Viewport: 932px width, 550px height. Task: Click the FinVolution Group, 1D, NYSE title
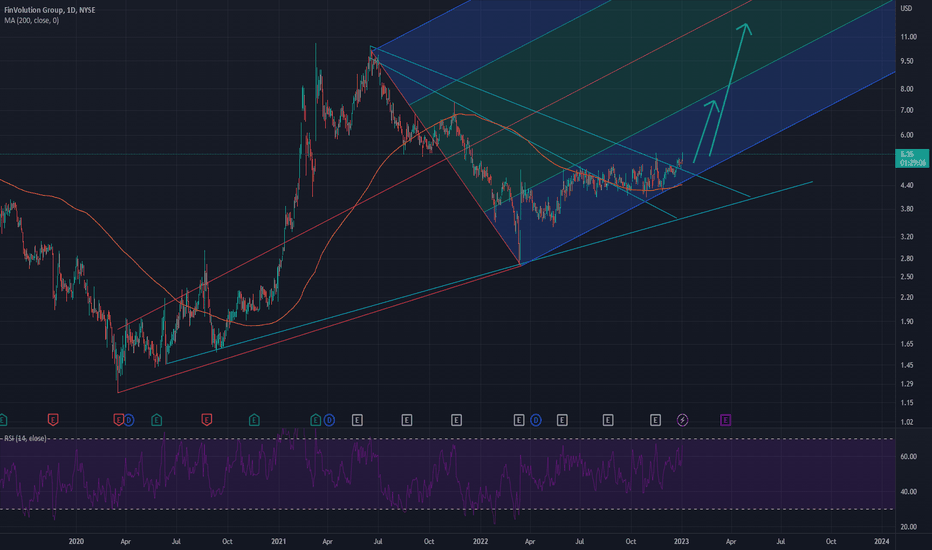(x=49, y=10)
